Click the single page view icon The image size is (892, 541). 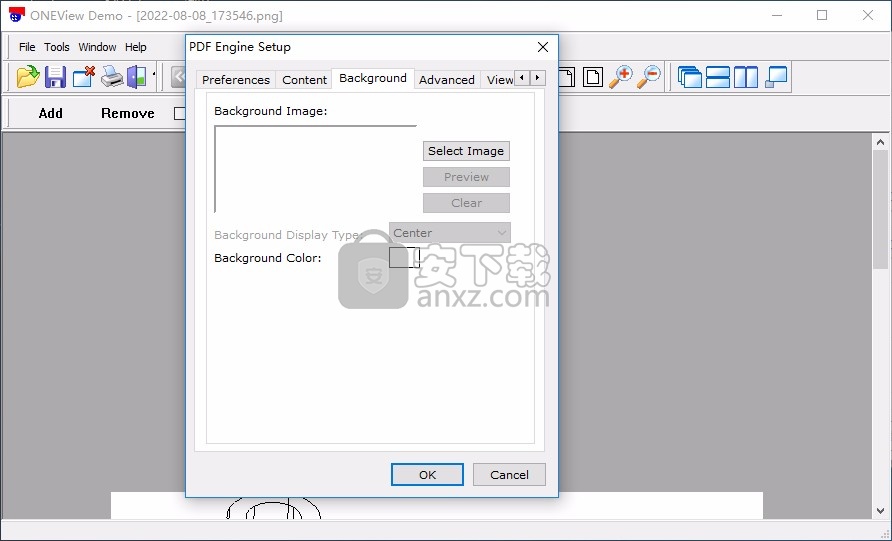[593, 77]
